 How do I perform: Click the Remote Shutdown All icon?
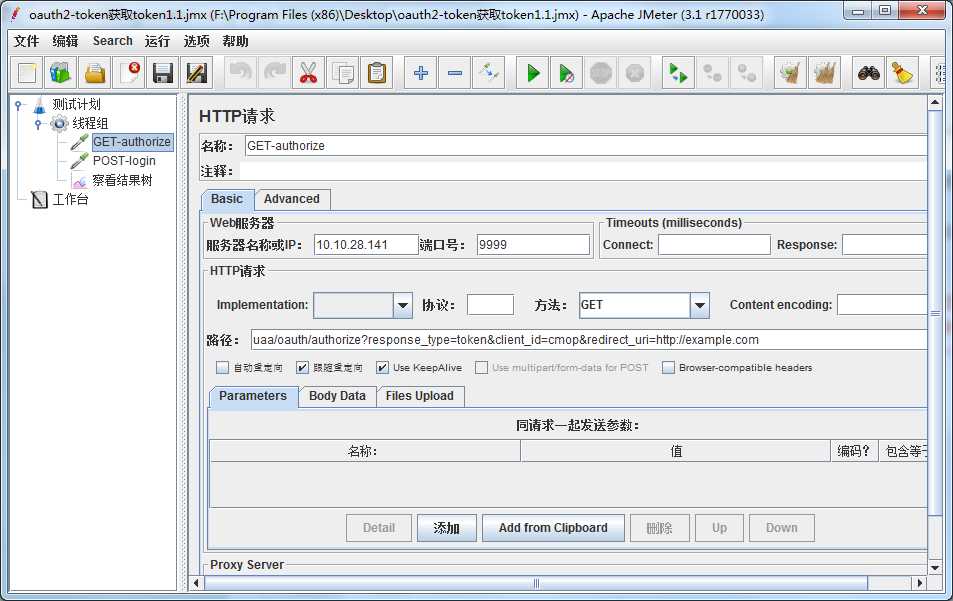click(x=746, y=73)
